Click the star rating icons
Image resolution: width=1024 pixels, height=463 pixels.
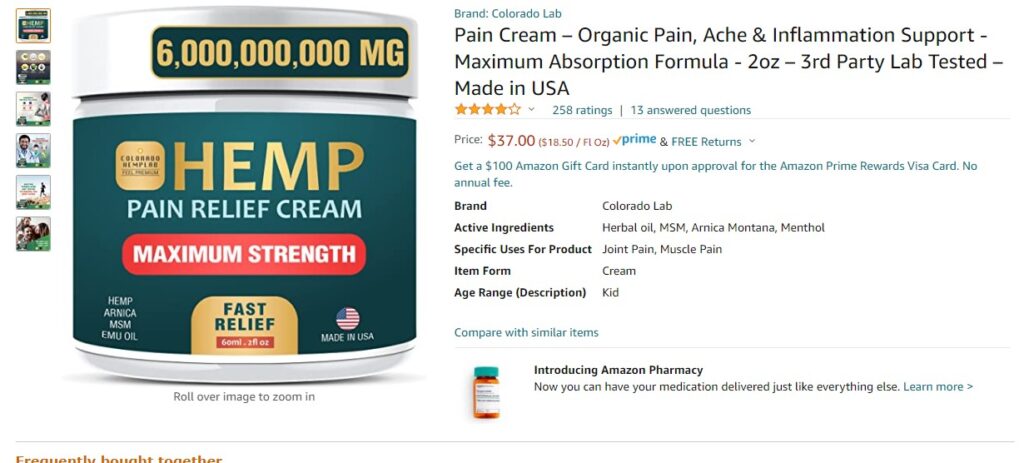tap(488, 110)
